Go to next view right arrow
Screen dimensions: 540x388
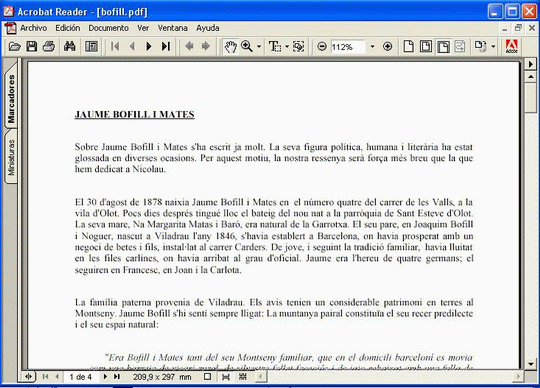click(206, 46)
